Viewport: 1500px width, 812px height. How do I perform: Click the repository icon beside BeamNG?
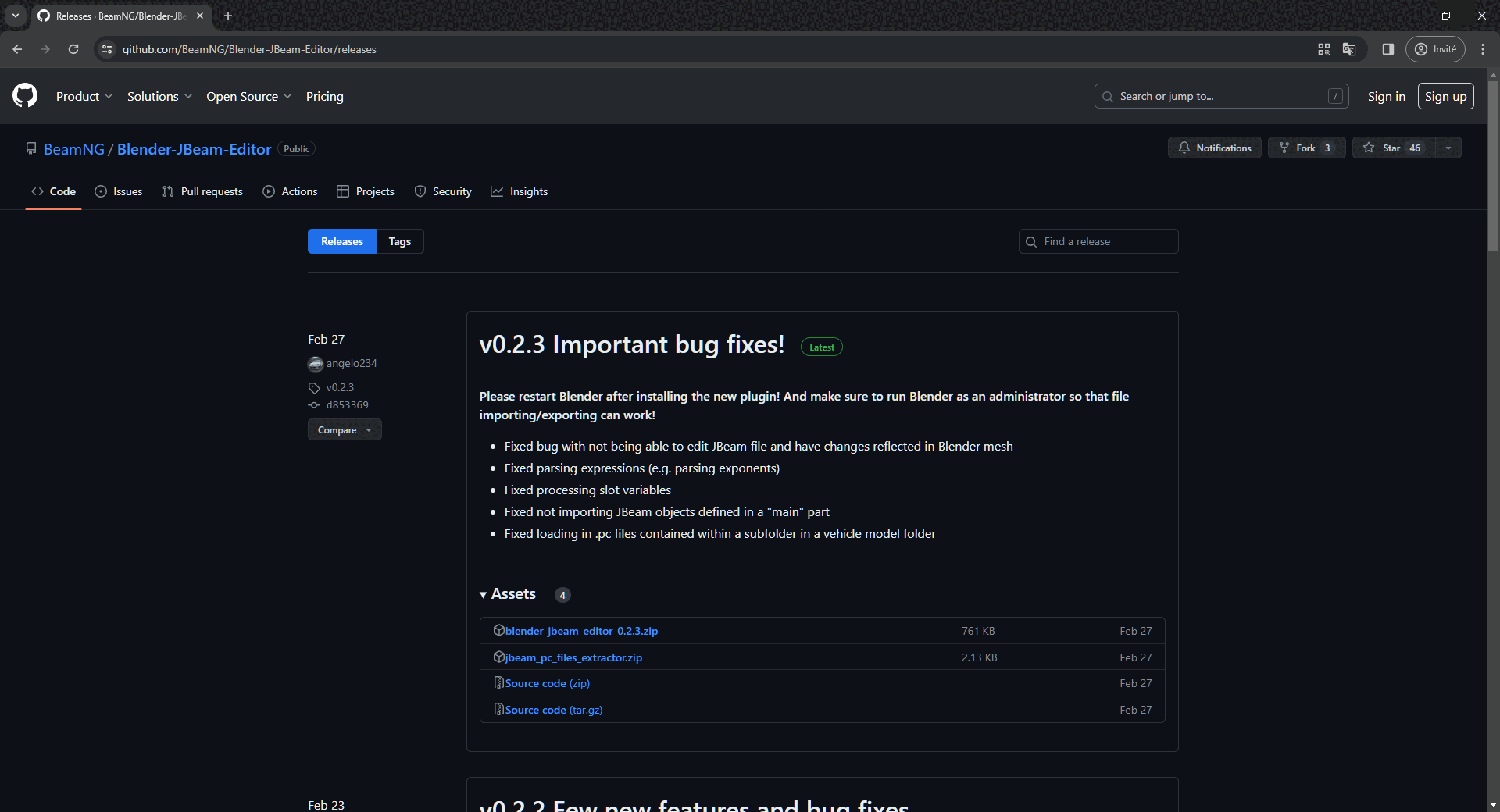coord(31,148)
